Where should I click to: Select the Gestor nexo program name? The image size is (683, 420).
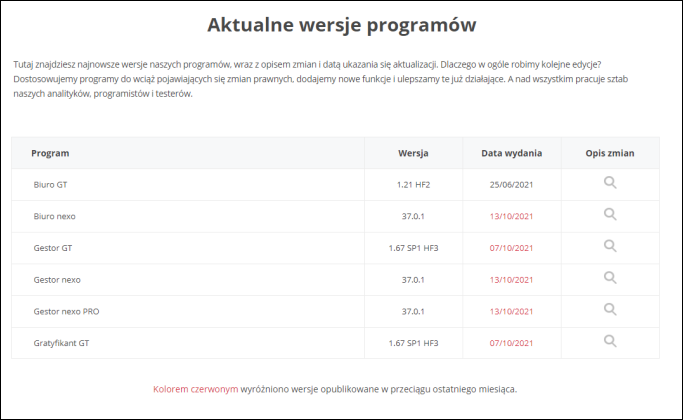coord(57,280)
